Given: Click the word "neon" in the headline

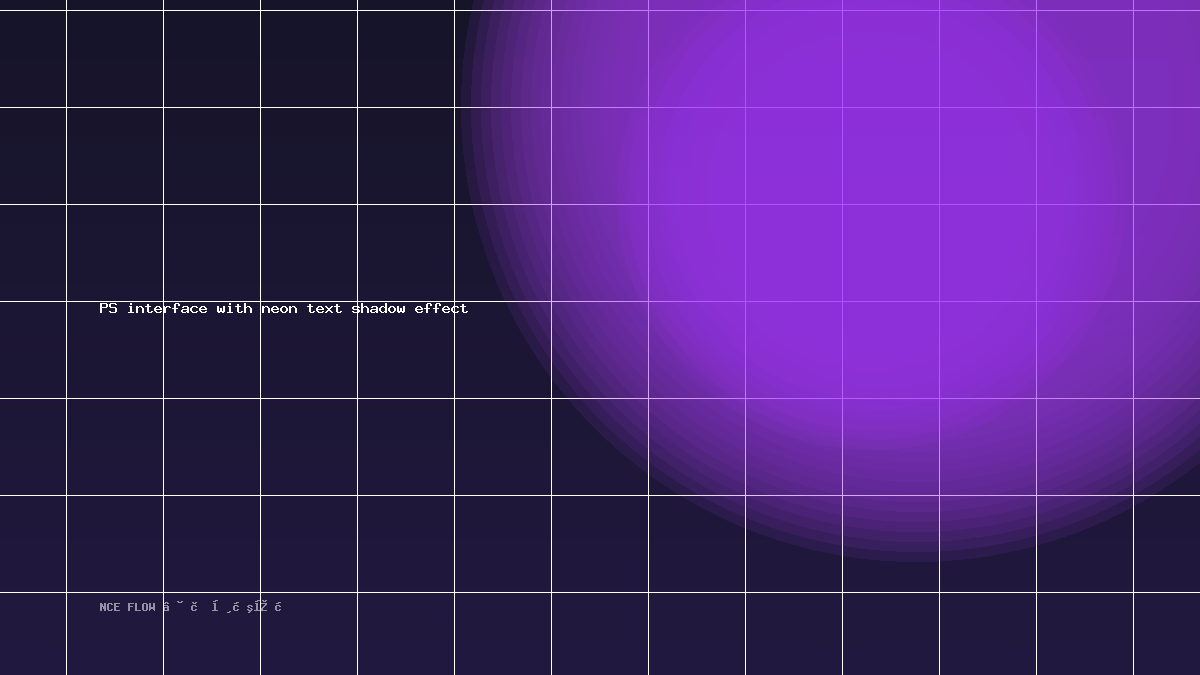Looking at the screenshot, I should click(x=280, y=309).
